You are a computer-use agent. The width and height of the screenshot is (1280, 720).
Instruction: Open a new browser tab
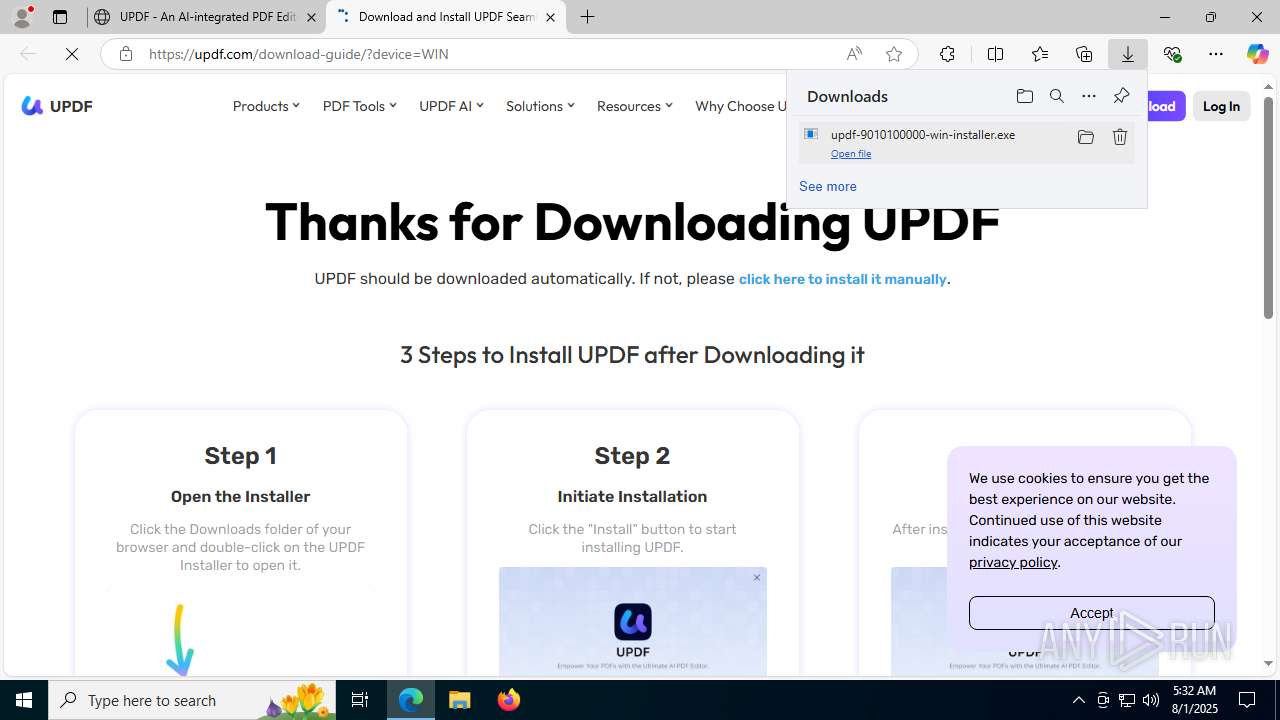click(588, 17)
